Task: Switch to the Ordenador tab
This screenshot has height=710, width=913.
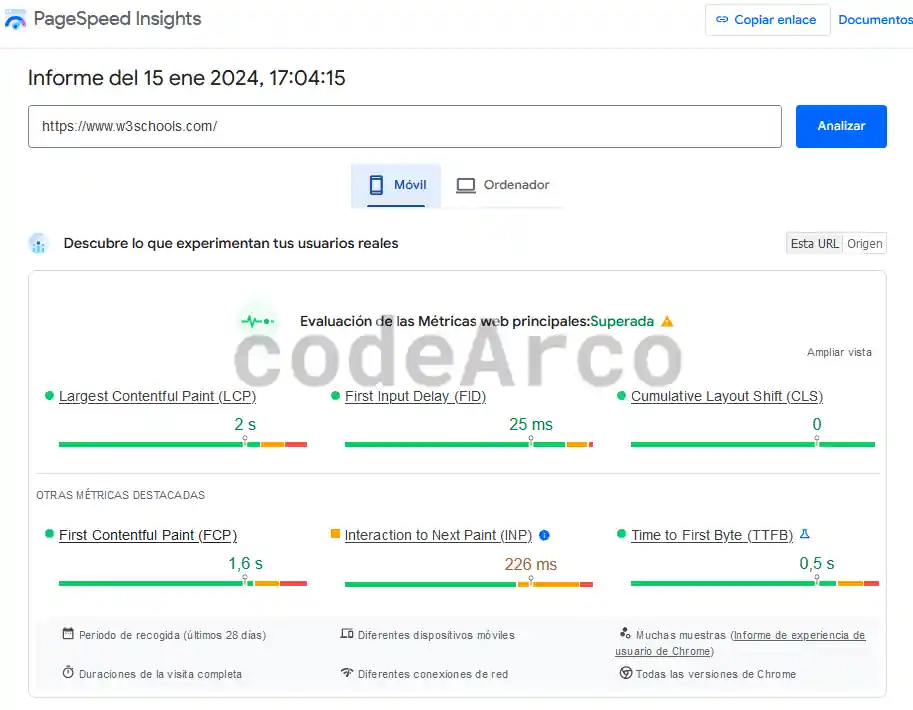Action: [502, 185]
